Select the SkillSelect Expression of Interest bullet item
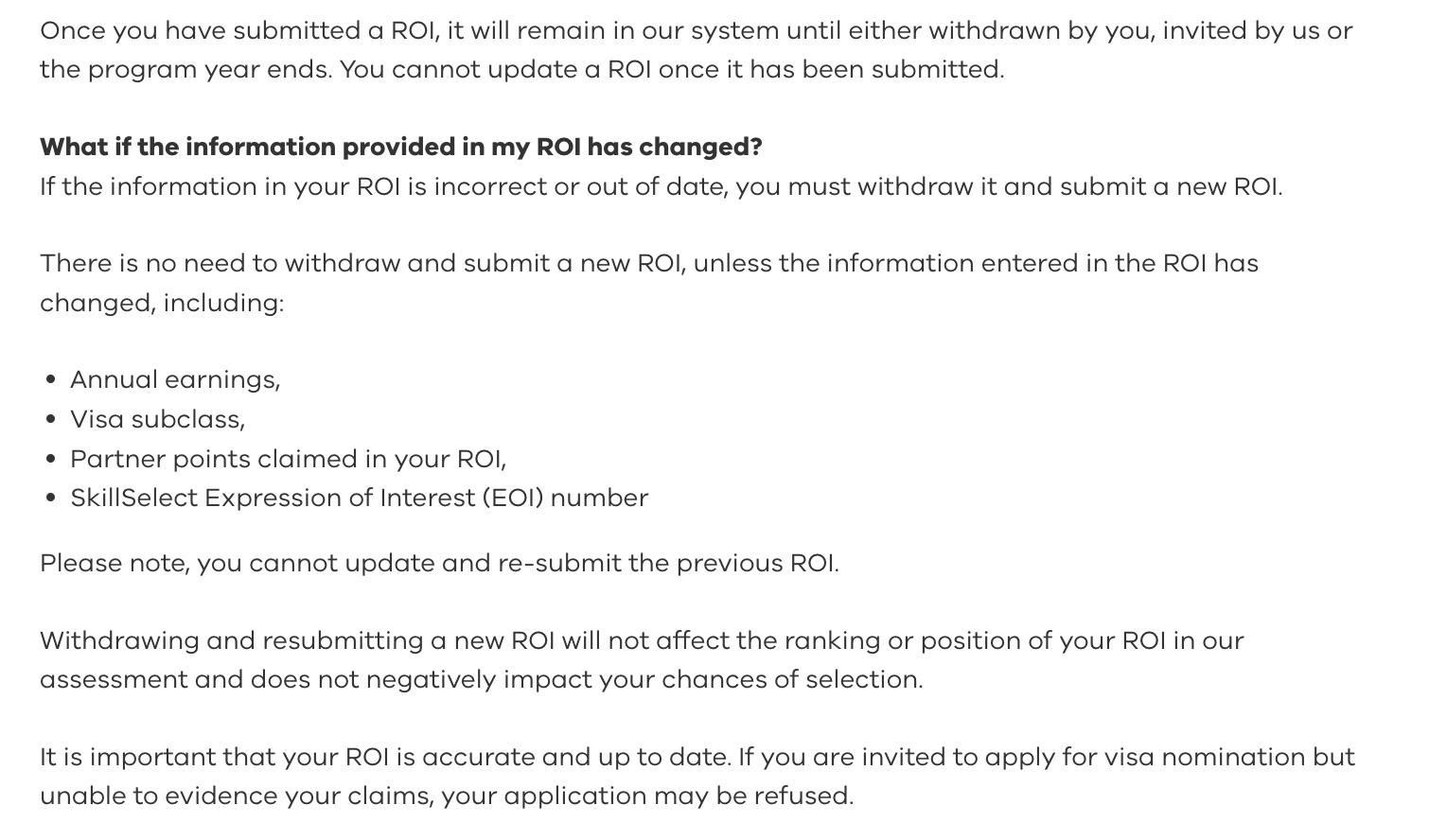This screenshot has width=1429, height=840. (359, 498)
